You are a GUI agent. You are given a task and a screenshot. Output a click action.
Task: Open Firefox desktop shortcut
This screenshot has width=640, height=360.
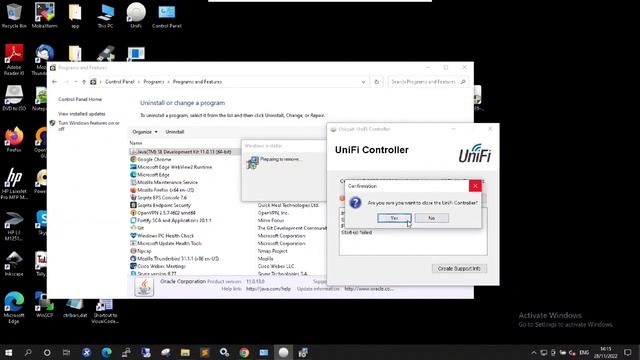click(x=14, y=140)
